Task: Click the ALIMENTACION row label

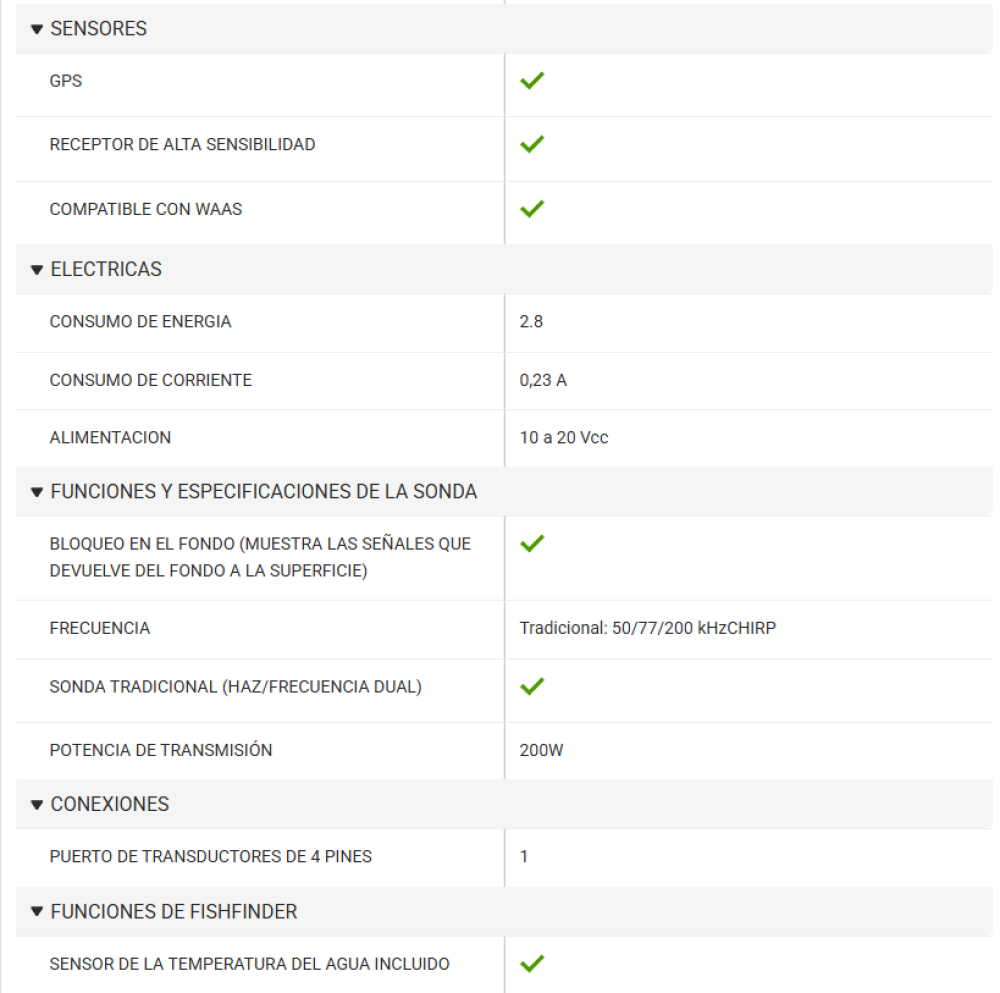Action: (x=110, y=437)
